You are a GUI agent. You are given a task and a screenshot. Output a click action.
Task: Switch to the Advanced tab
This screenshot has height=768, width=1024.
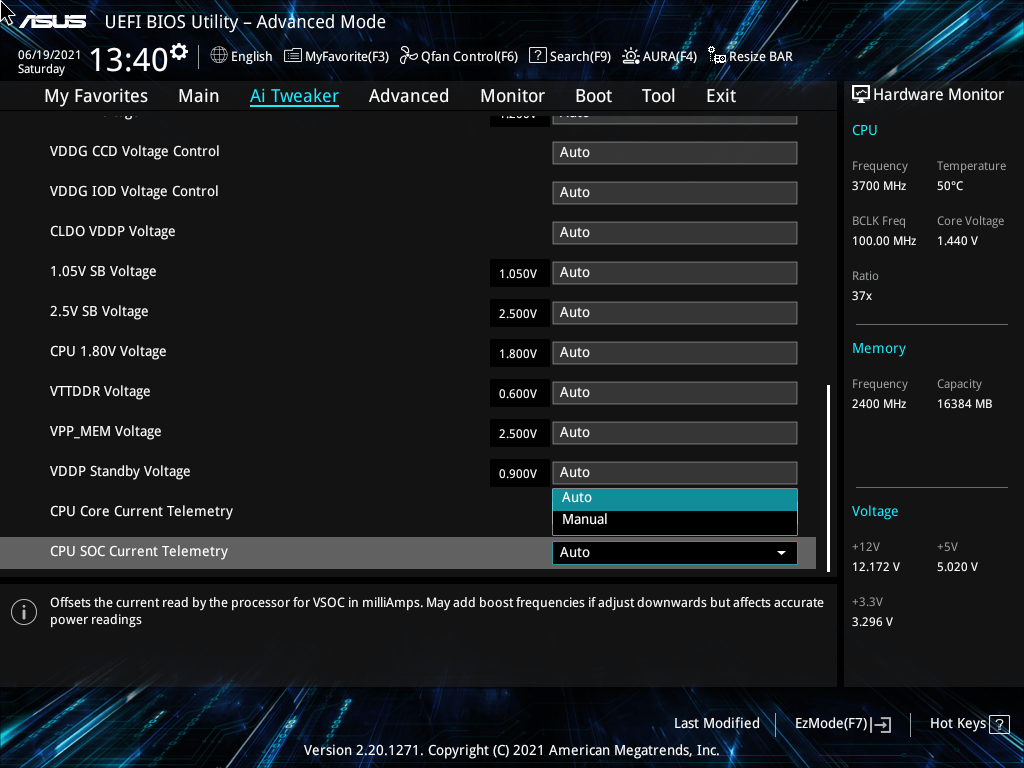[x=409, y=95]
